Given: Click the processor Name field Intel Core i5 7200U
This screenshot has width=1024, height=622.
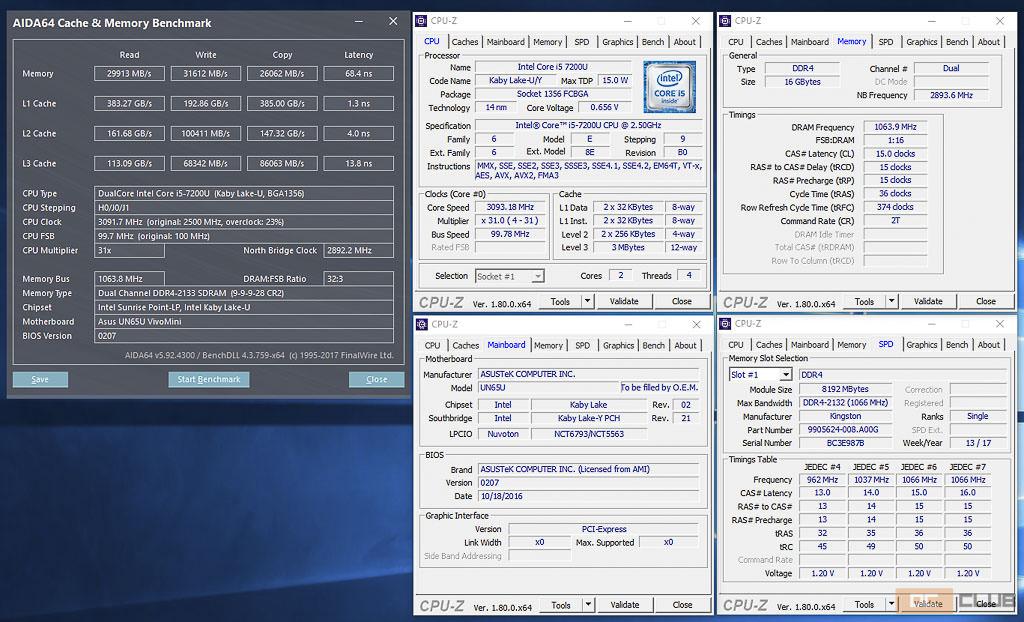Looking at the screenshot, I should (x=552, y=67).
